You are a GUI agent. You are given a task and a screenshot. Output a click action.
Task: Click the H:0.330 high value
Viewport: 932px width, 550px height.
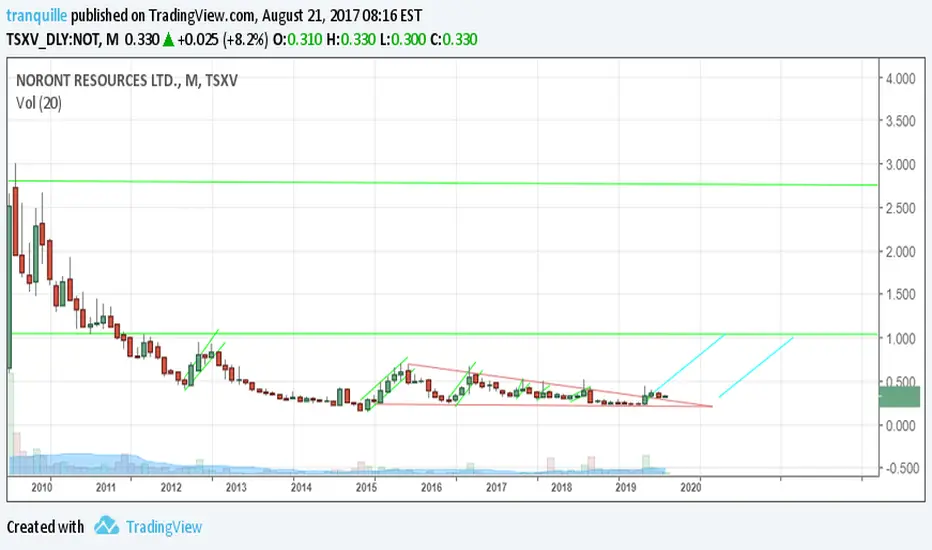351,40
